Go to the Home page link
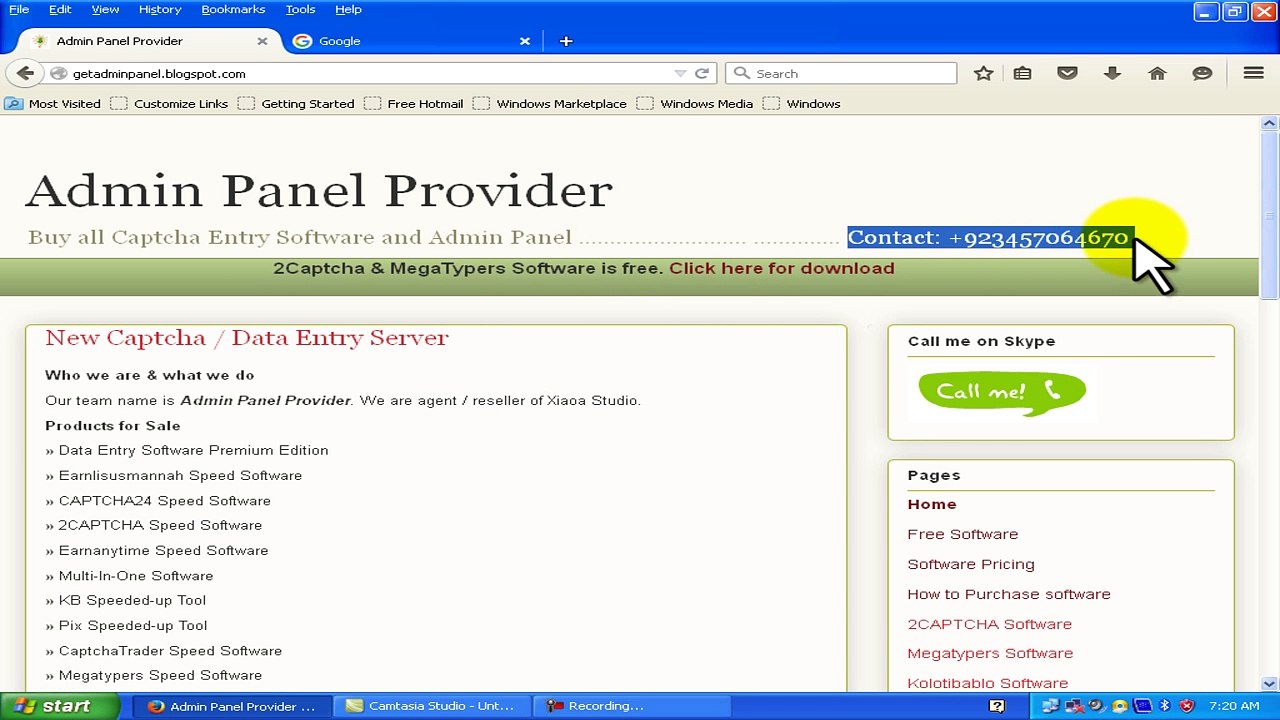 [932, 504]
